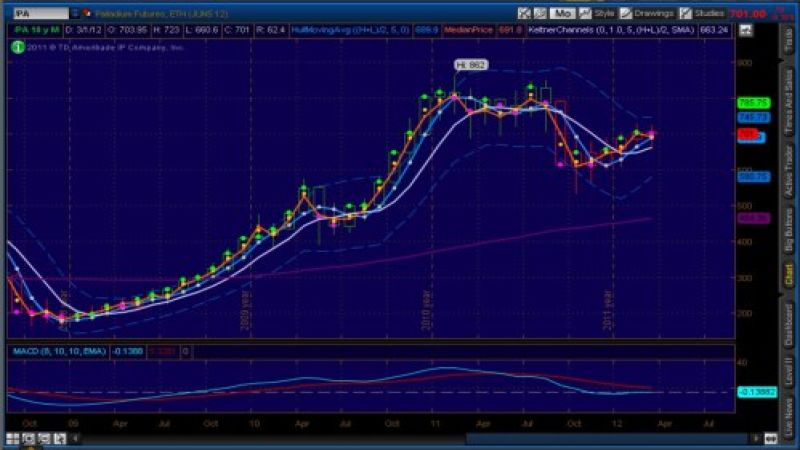Click the grid layout icon at bottom left

coord(13,439)
